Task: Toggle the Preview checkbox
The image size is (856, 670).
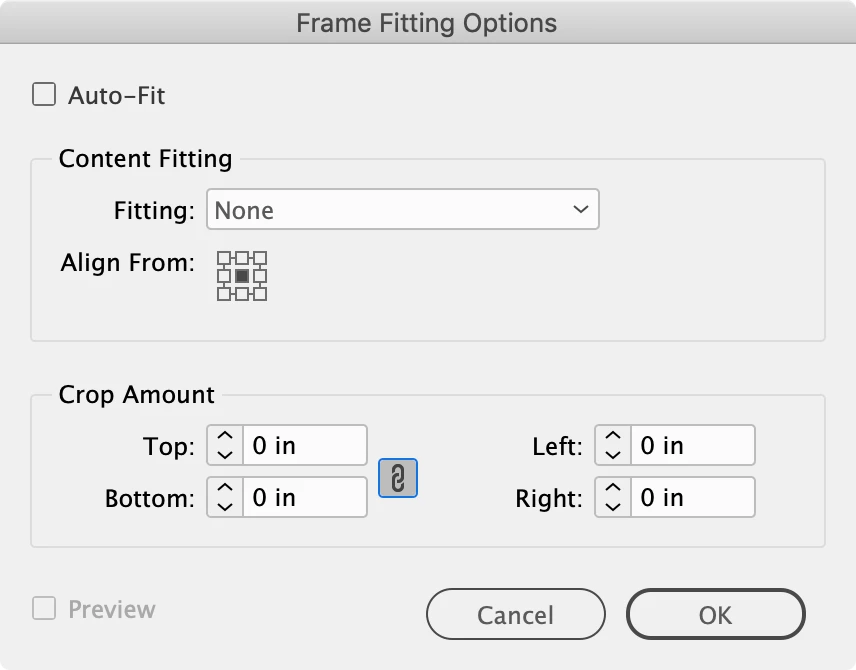Action: point(44,609)
